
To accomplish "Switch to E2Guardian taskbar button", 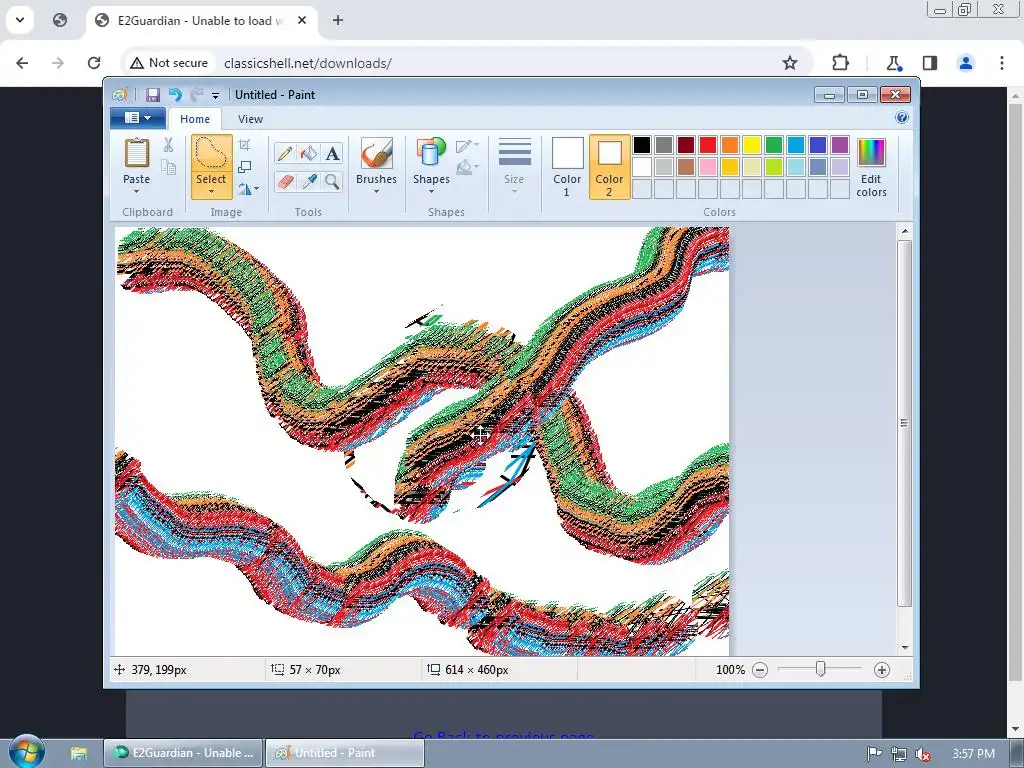I will 184,753.
